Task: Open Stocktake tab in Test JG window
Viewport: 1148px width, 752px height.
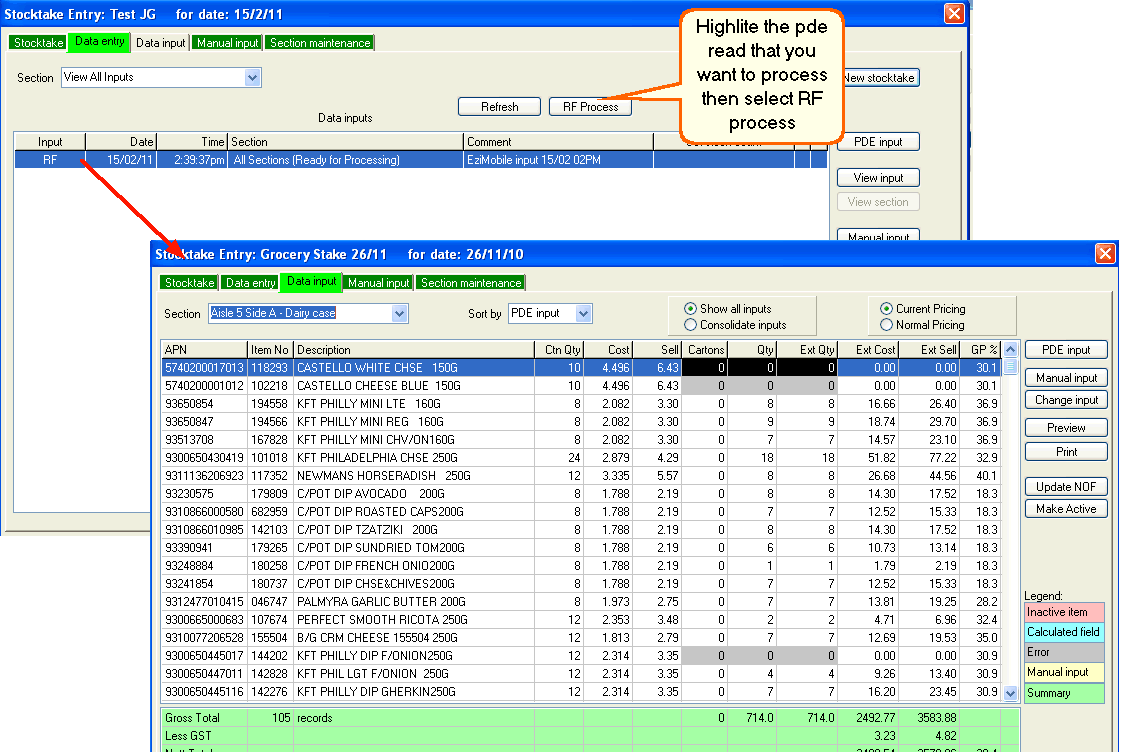Action: pyautogui.click(x=38, y=42)
